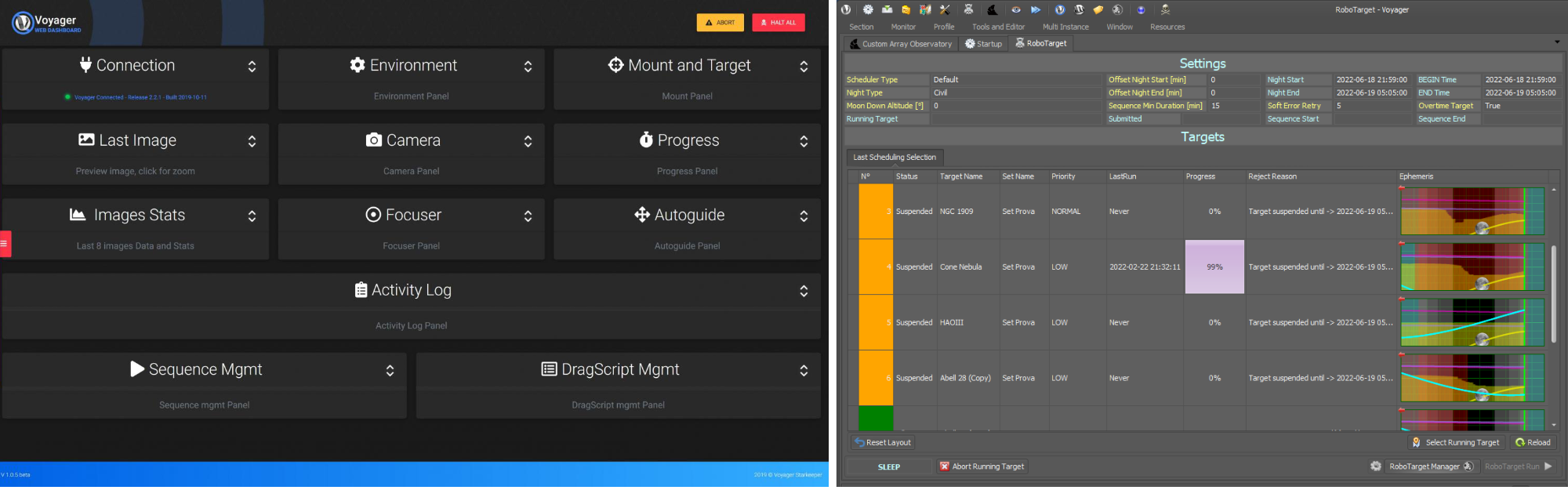Click the blue sphere toolbar icon
Viewport: 1568px width, 490px height.
tap(1141, 9)
